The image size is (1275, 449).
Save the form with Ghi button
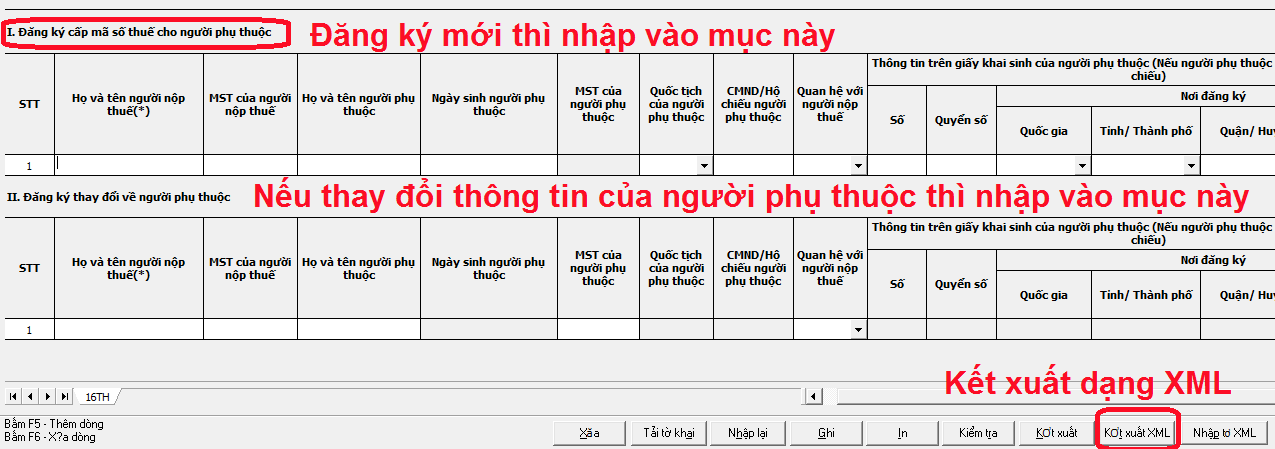coord(825,433)
